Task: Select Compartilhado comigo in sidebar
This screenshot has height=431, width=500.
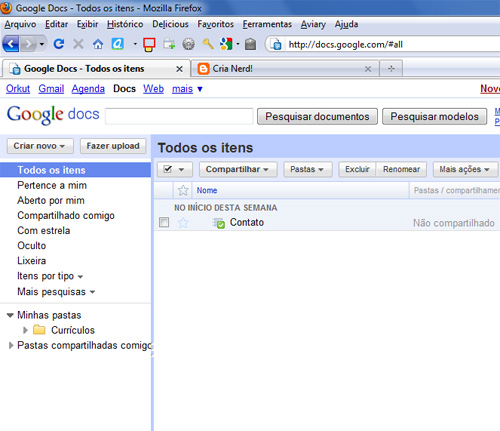Action: [x=66, y=216]
